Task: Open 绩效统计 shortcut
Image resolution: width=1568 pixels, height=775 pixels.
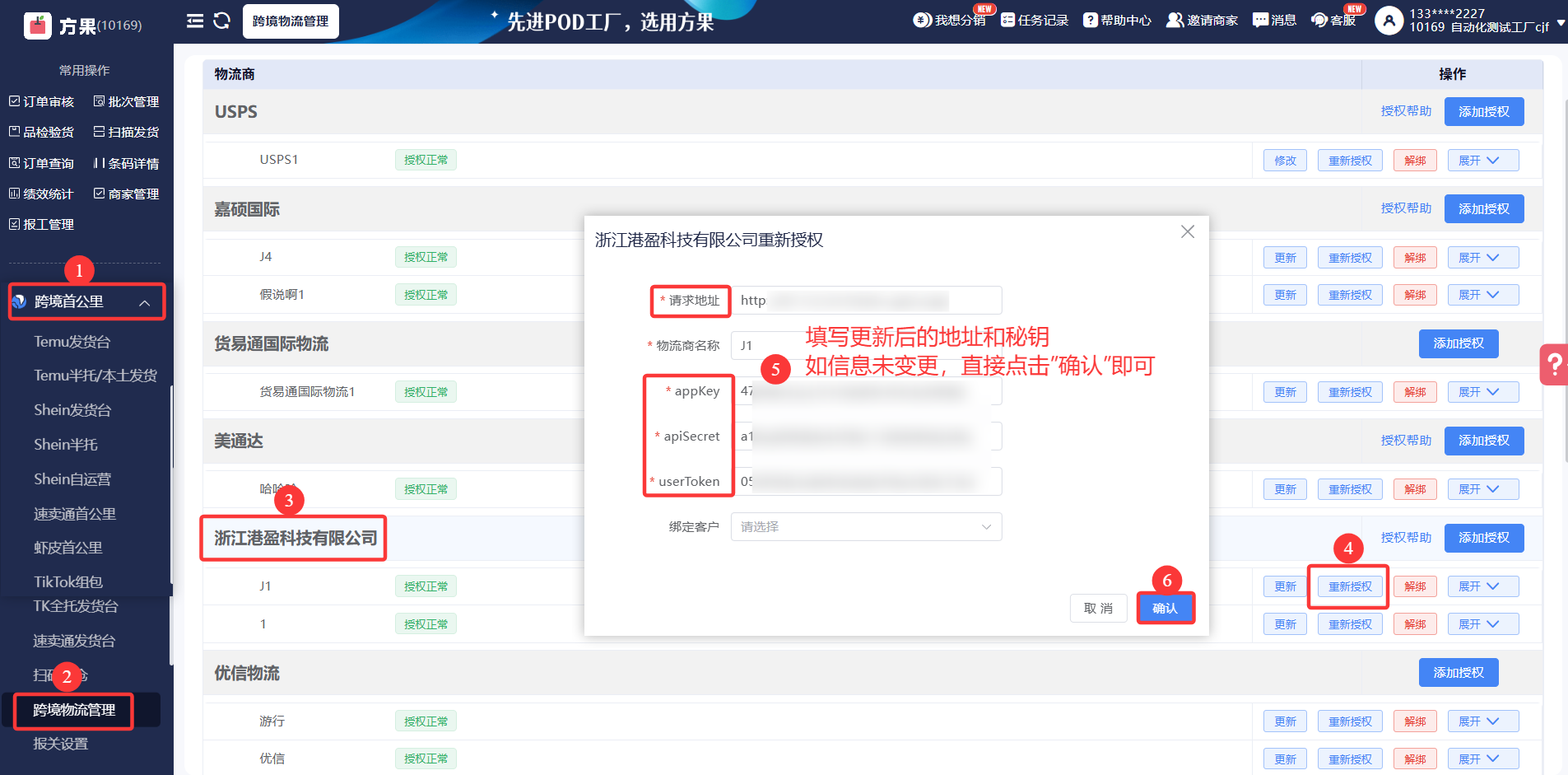Action: click(42, 194)
